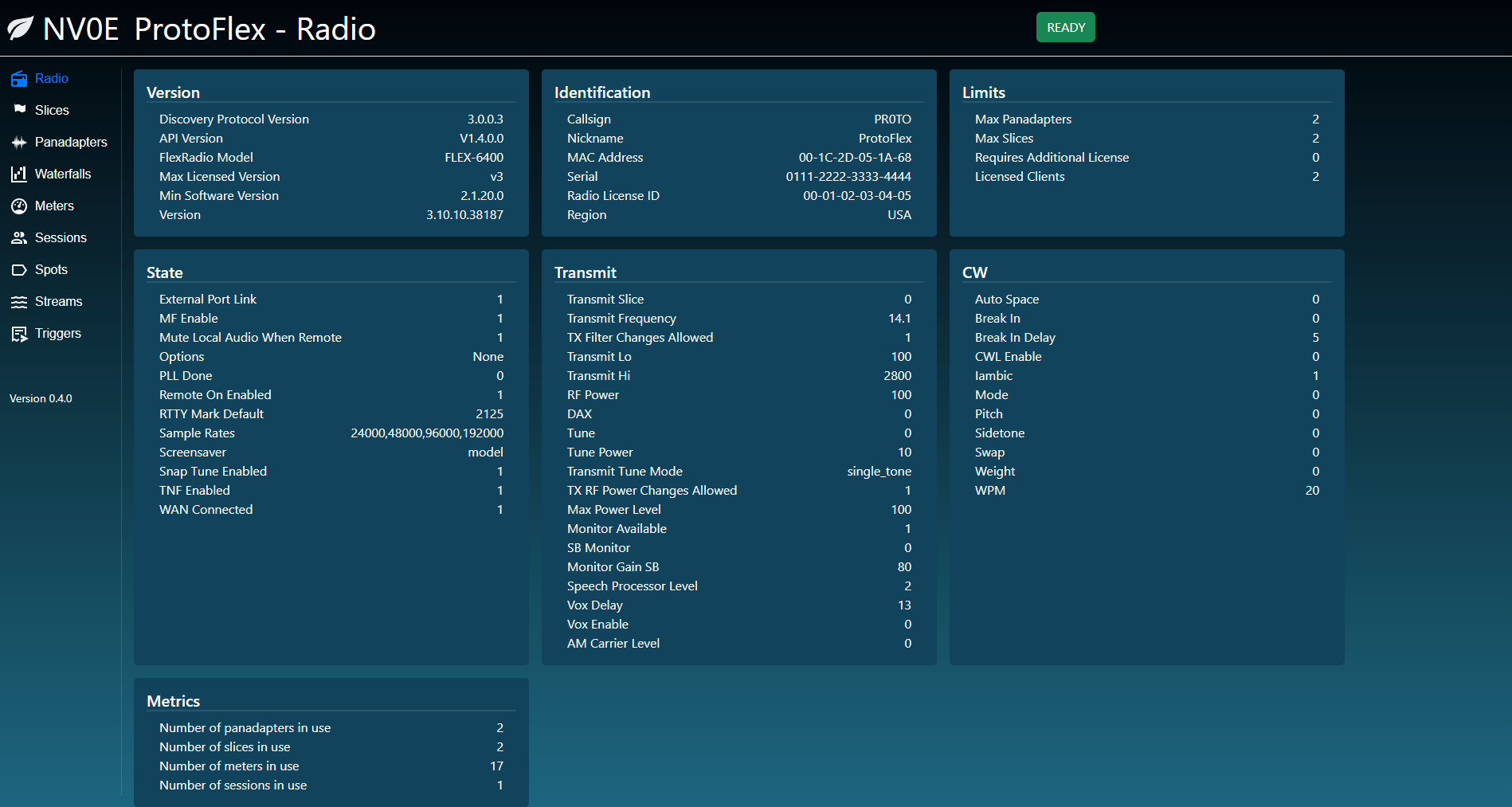The width and height of the screenshot is (1512, 807).
Task: Click the Spots label icon
Action: [x=19, y=270]
